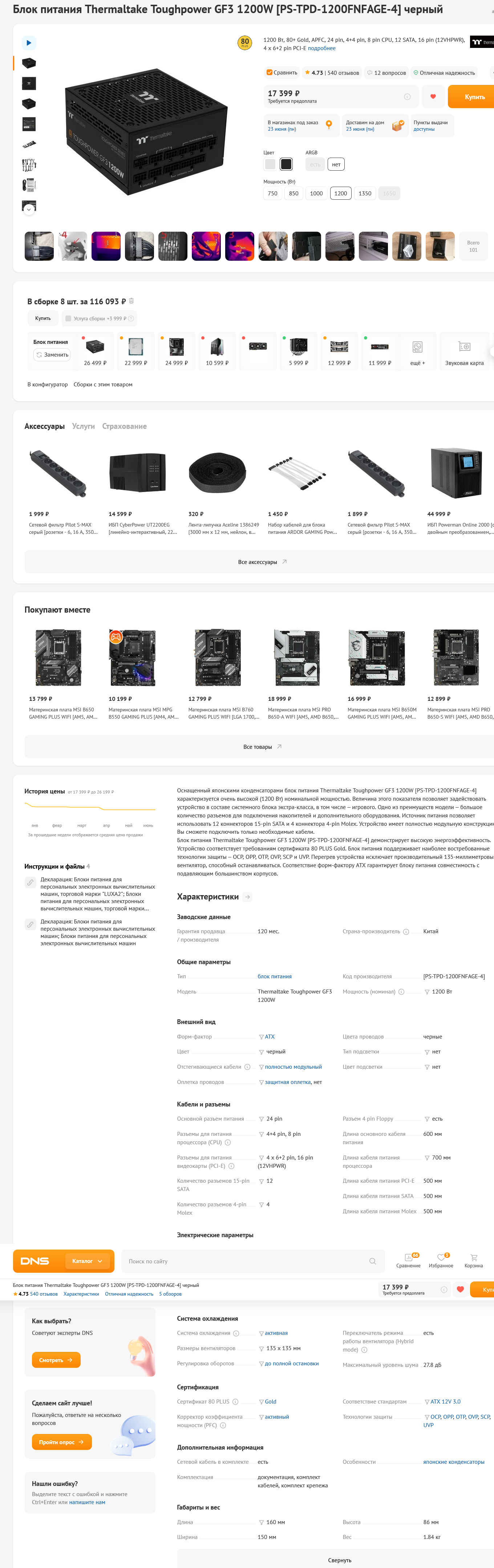
Task: Switch to the Аксессуары tab
Action: 44,426
